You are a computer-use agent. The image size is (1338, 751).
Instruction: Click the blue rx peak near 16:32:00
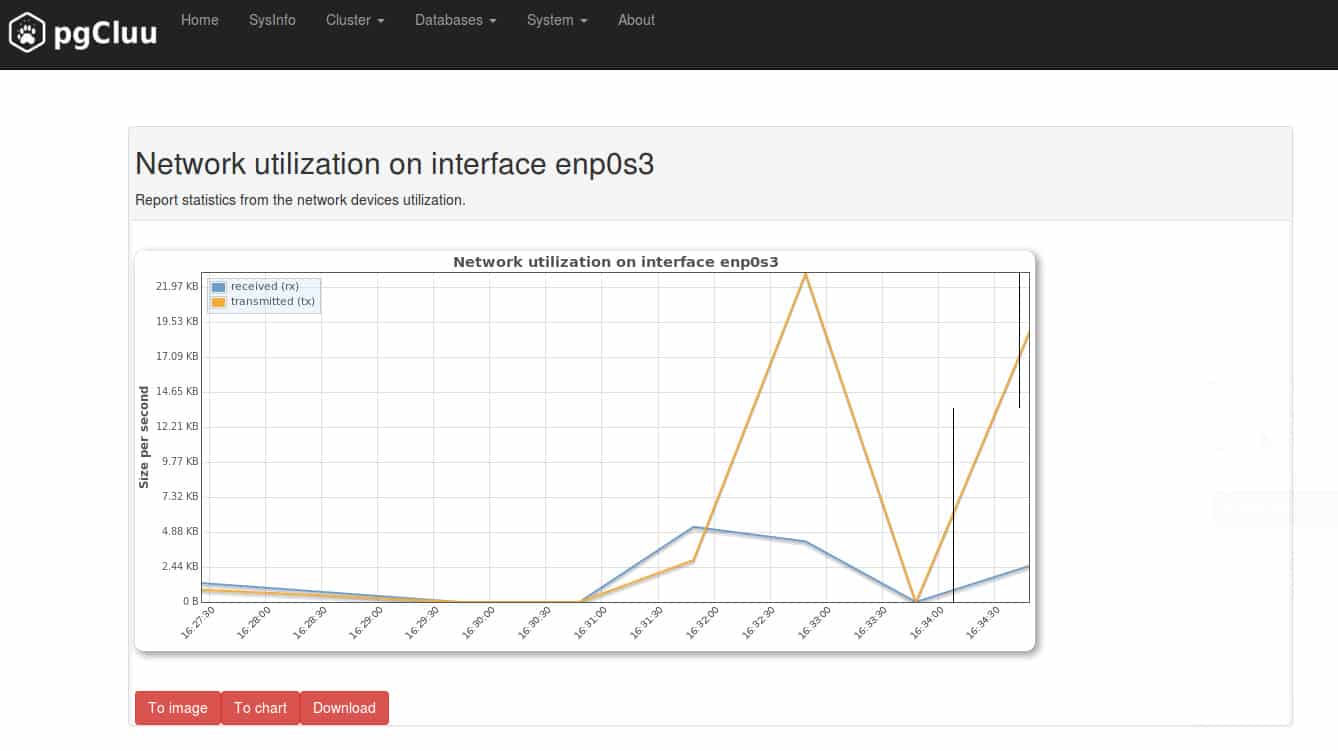pos(694,527)
